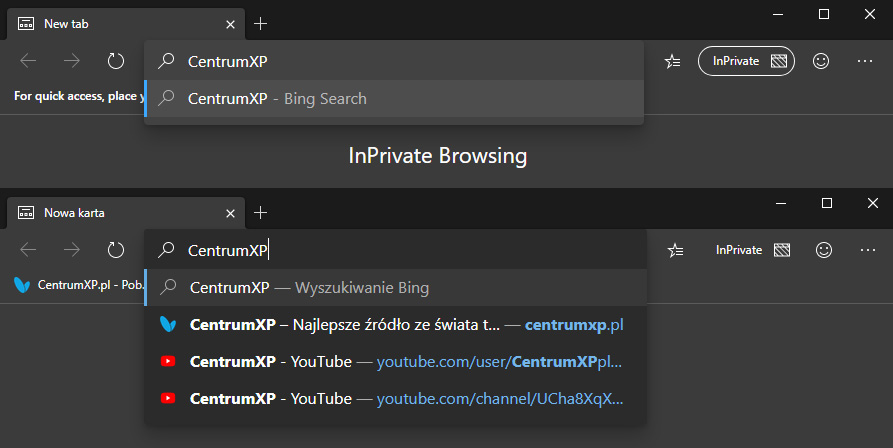Open favorites list in New tab window

673,61
